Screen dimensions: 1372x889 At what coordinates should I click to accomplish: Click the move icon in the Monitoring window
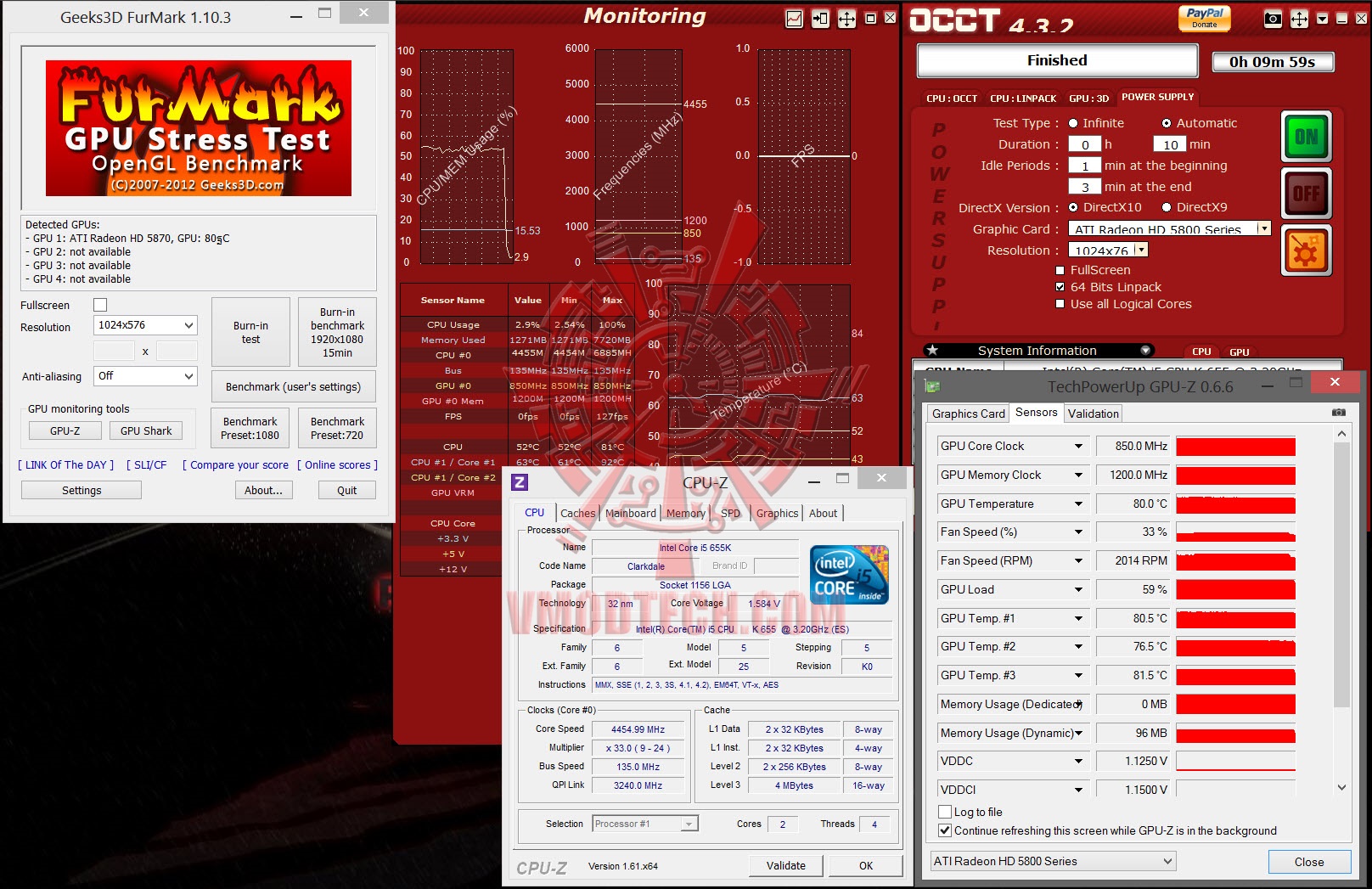click(846, 19)
